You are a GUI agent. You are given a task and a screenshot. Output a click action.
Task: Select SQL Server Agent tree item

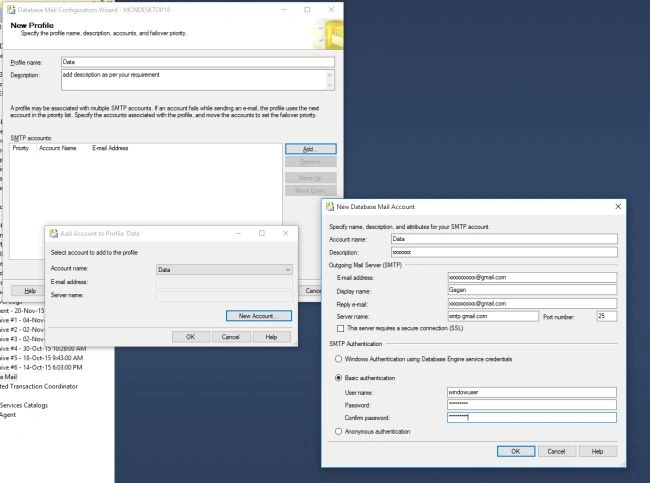(8, 415)
